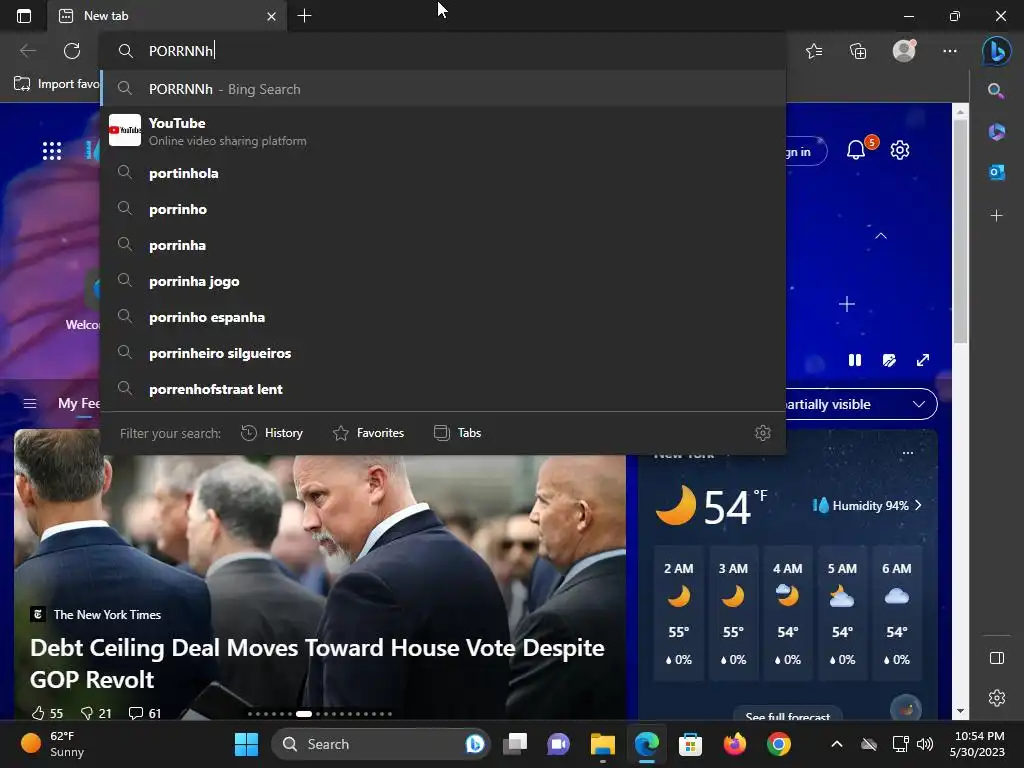
Task: Click the sidebar Search icon
Action: [x=996, y=91]
